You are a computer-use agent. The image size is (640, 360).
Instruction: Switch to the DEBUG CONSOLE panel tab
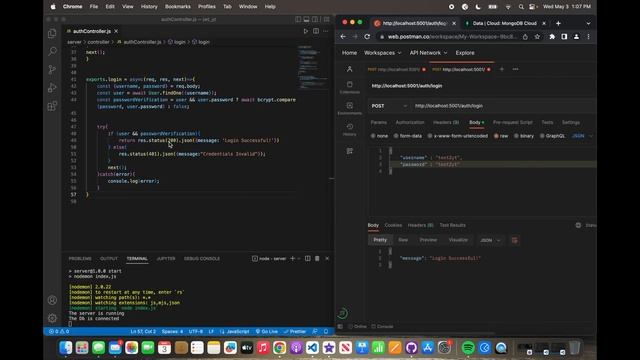(x=202, y=258)
